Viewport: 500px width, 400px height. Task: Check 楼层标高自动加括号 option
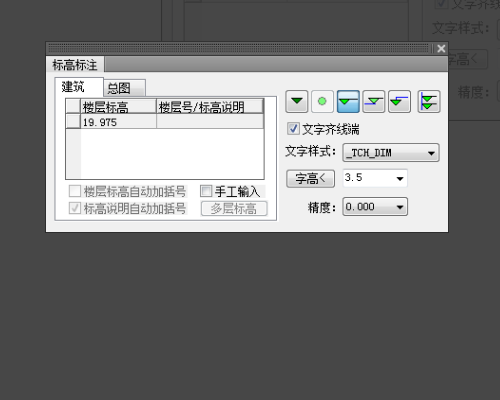pos(75,191)
